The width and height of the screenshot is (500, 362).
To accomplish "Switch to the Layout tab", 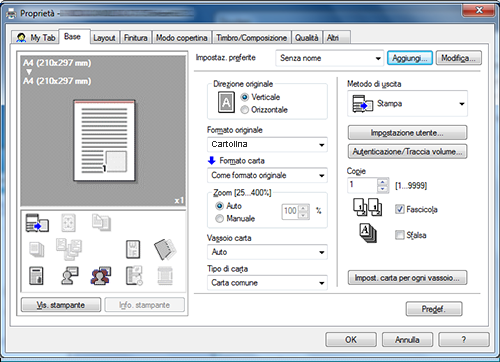I will pyautogui.click(x=104, y=38).
